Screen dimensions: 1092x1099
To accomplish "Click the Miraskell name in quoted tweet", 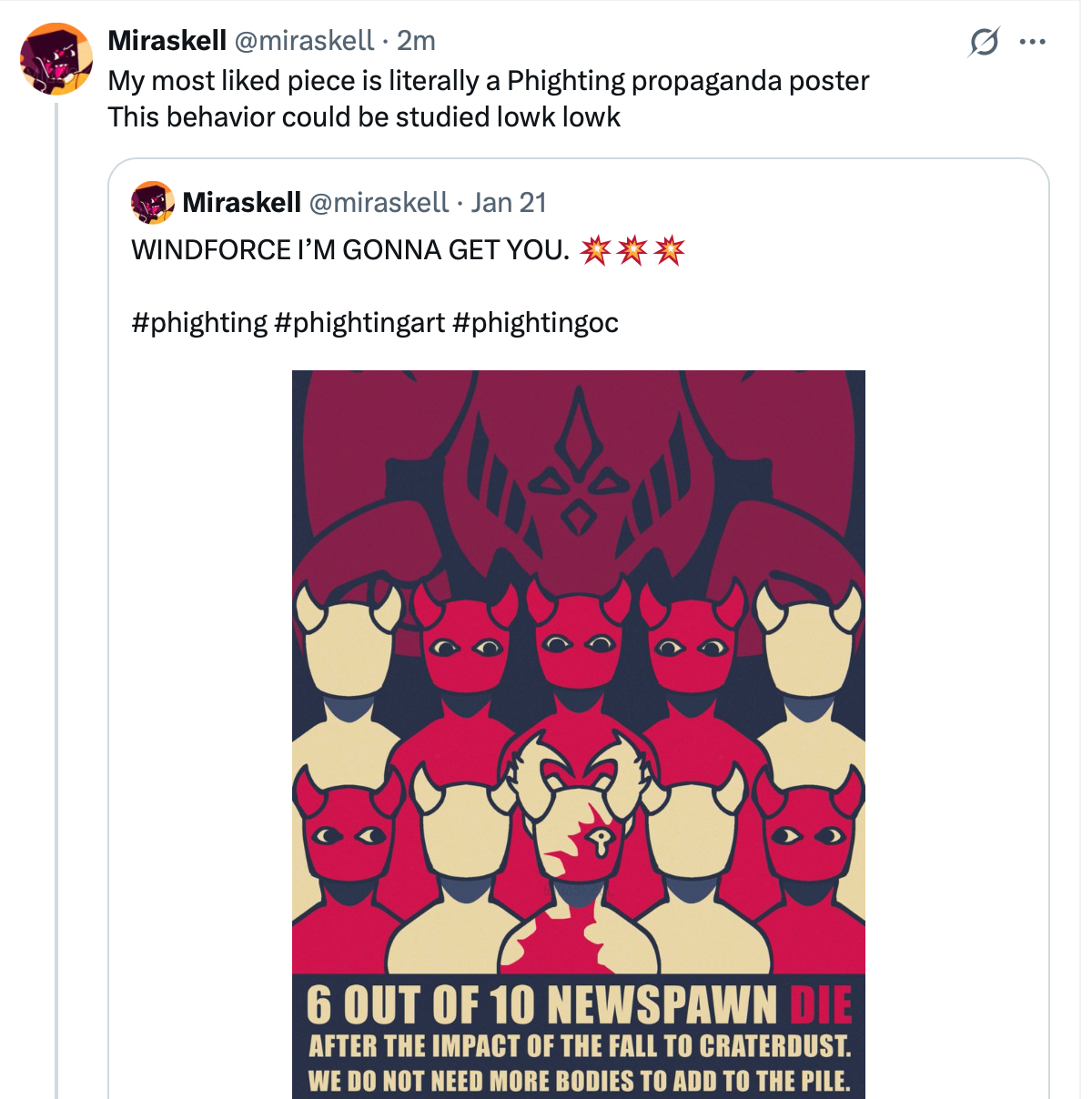I will click(241, 202).
